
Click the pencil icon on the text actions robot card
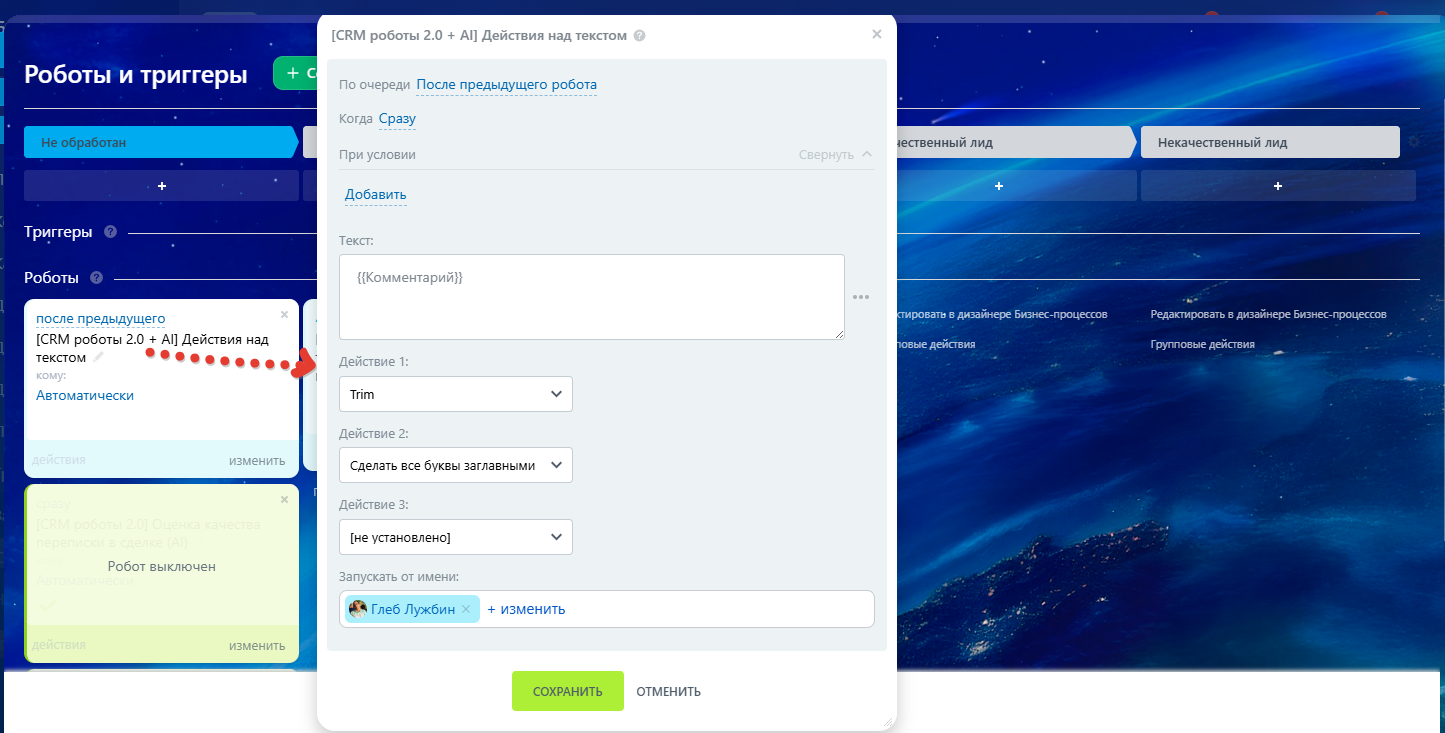click(98, 357)
